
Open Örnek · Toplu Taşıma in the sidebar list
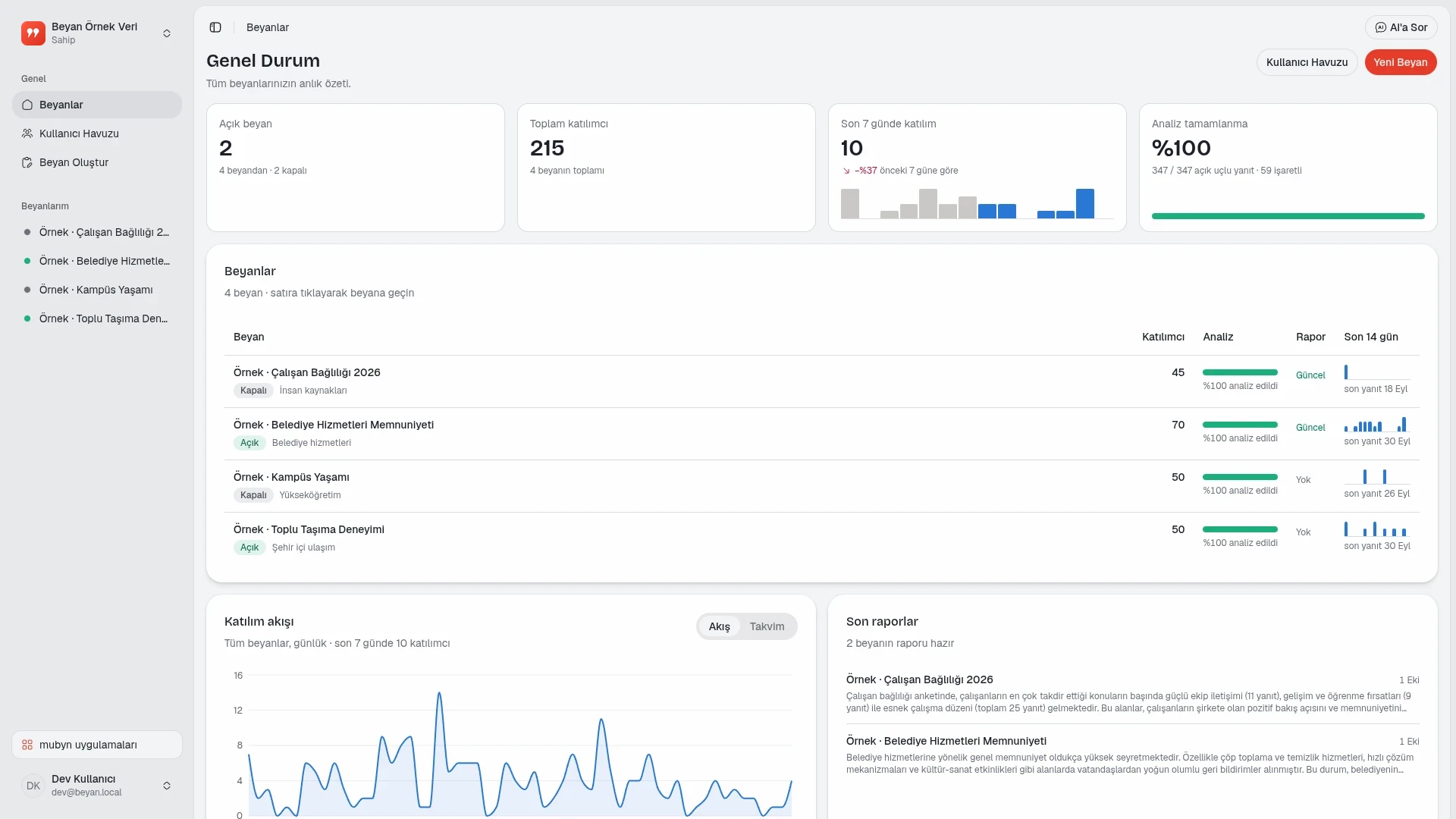(97, 318)
